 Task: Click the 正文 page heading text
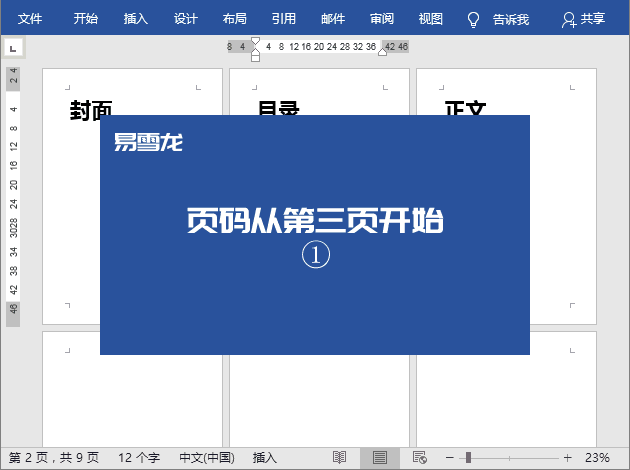465,108
